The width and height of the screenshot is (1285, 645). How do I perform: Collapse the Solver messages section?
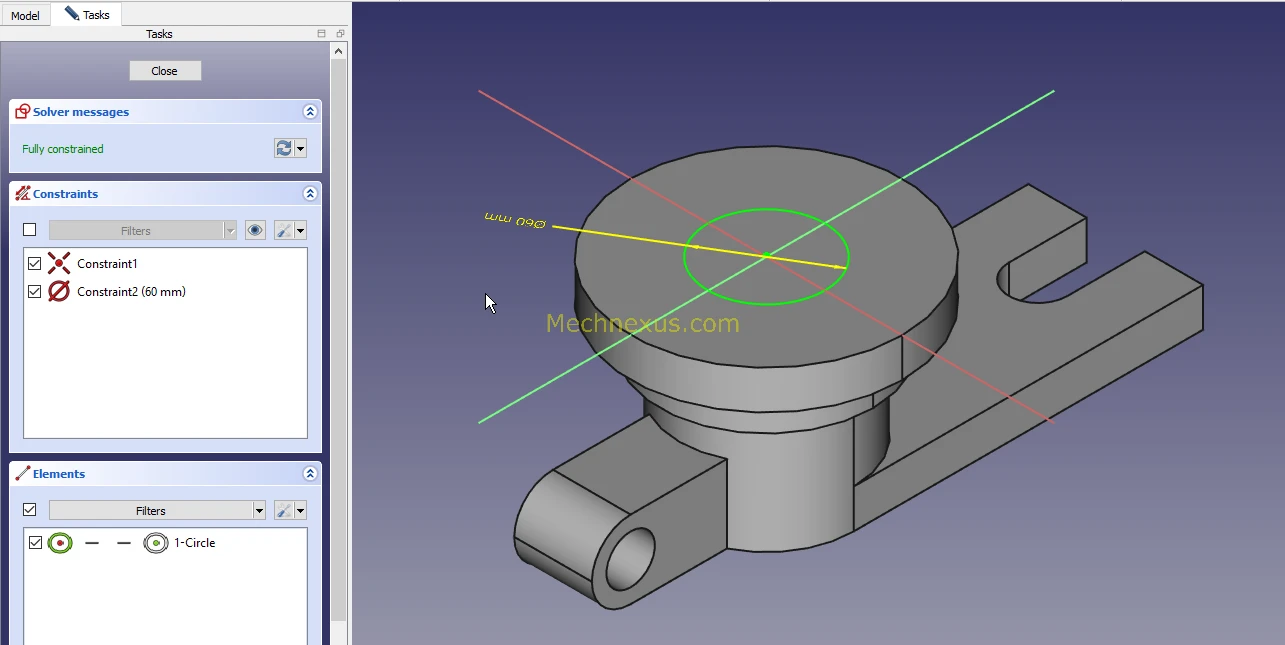pyautogui.click(x=310, y=112)
